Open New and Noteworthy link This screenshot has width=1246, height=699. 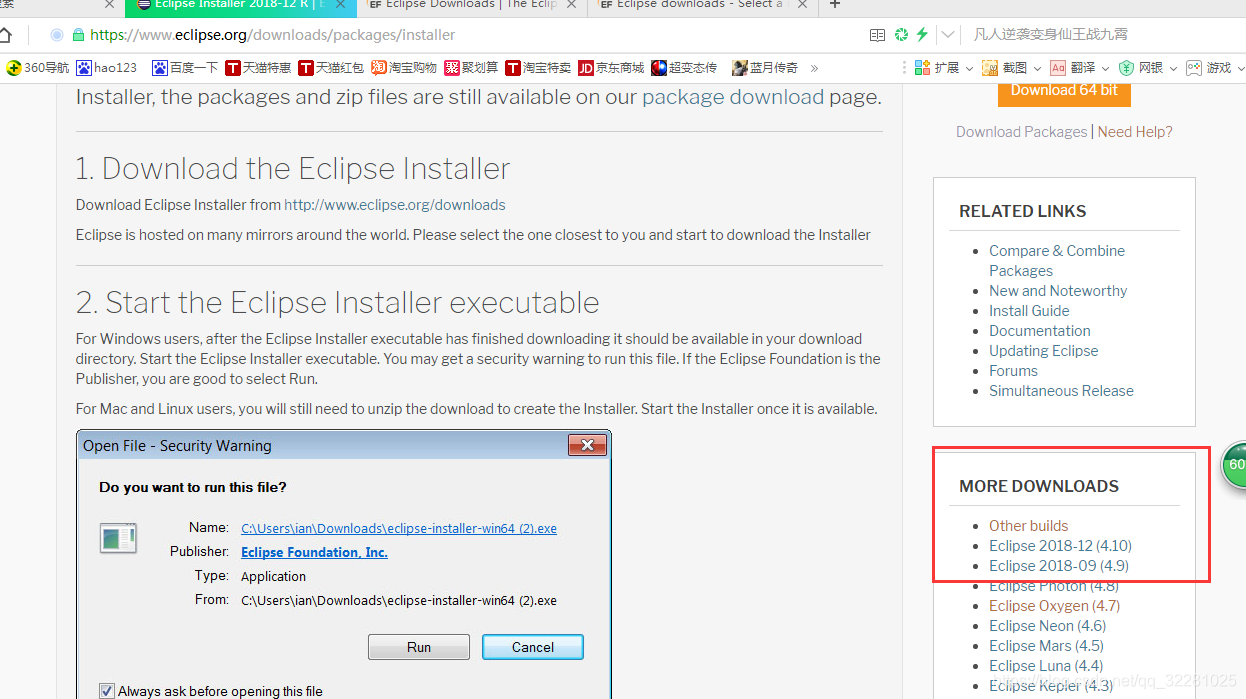pos(1058,291)
